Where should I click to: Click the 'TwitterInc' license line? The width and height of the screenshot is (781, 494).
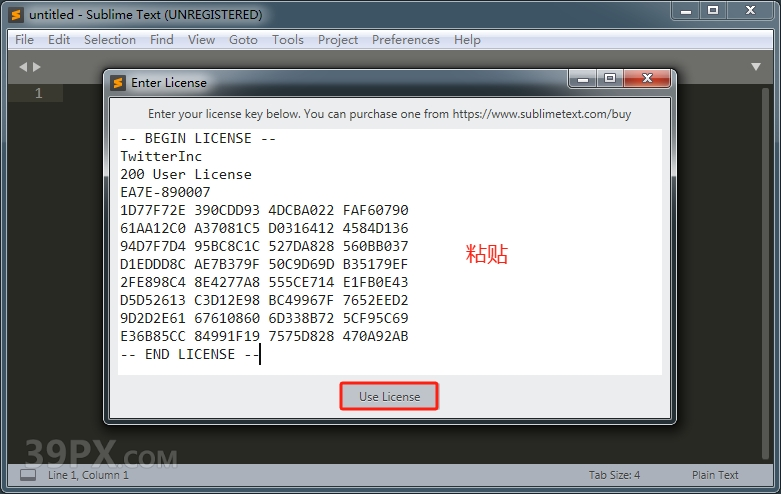[161, 156]
